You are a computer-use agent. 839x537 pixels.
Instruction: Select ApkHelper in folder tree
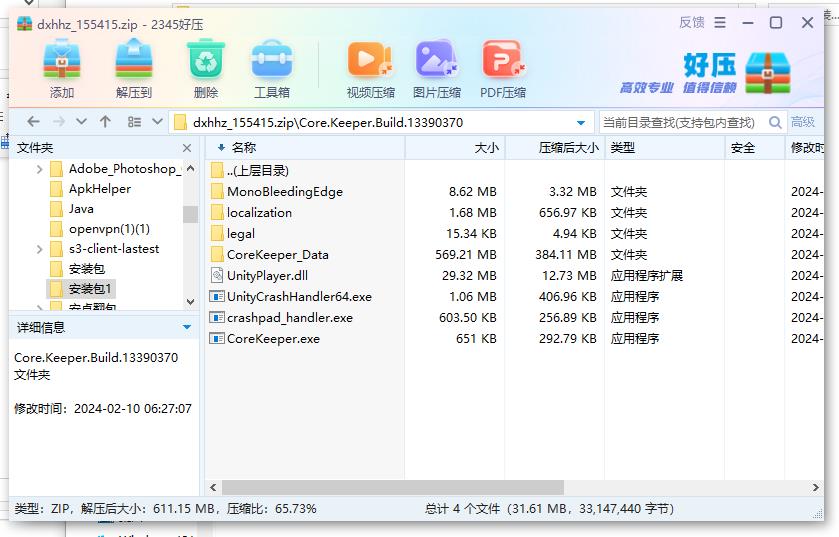click(100, 189)
